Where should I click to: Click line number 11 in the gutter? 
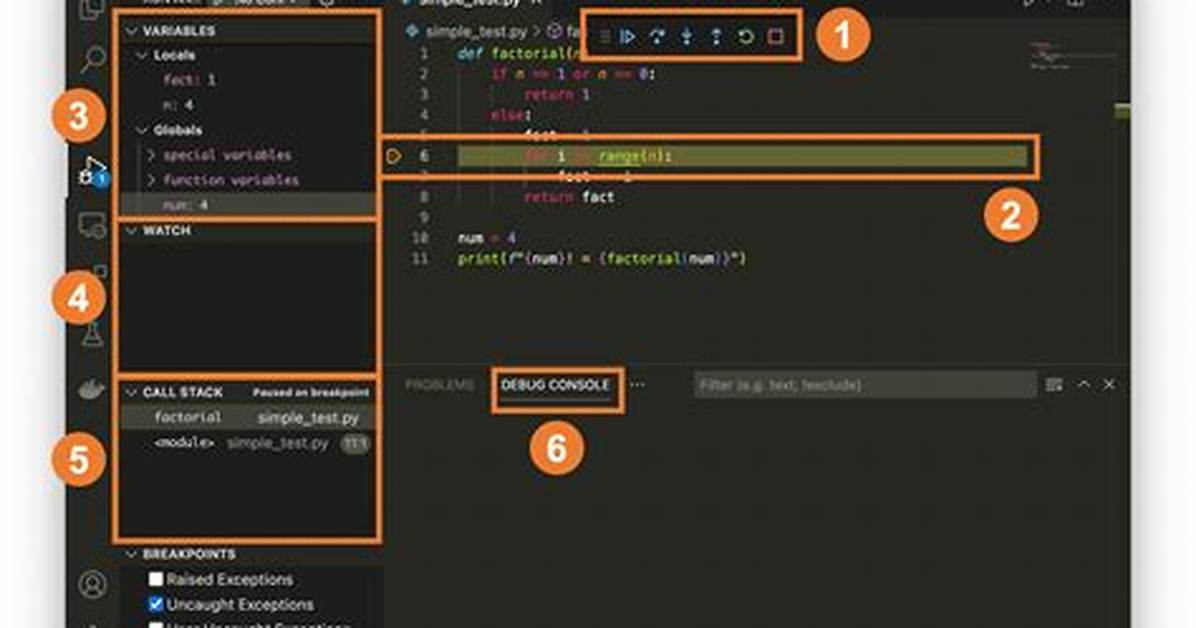tap(420, 259)
